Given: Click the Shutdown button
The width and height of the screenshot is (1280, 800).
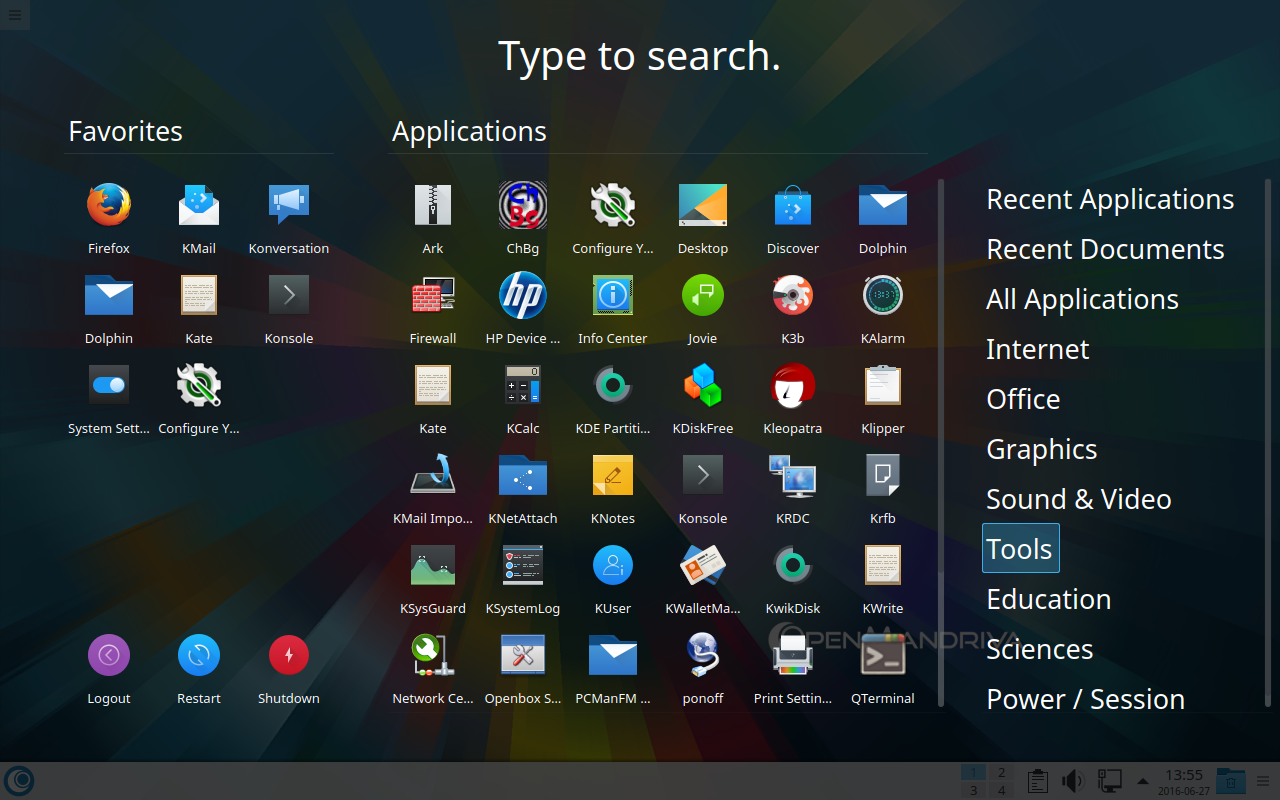Looking at the screenshot, I should [x=288, y=656].
